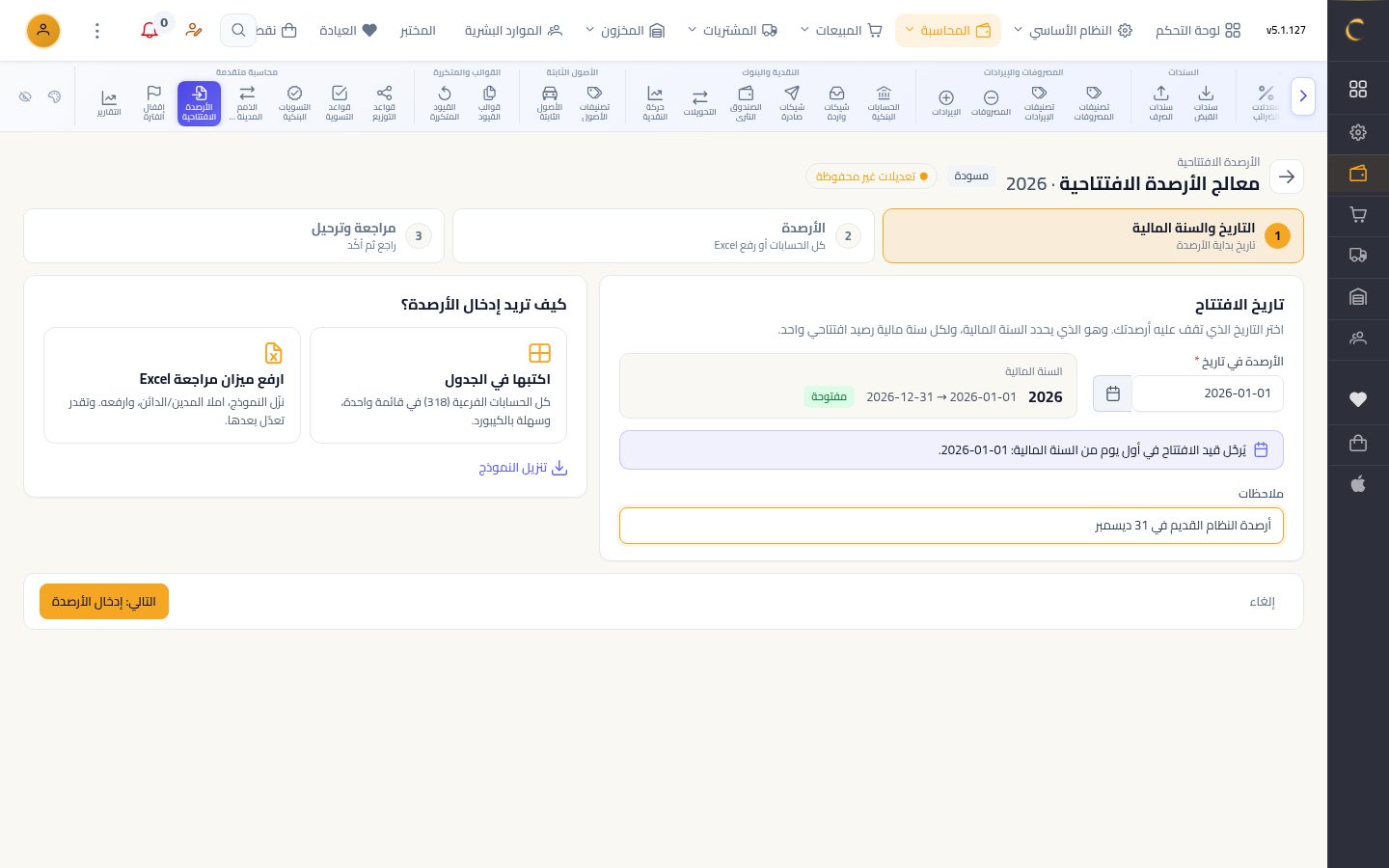Expand the المخزون inventory dropdown

(625, 31)
